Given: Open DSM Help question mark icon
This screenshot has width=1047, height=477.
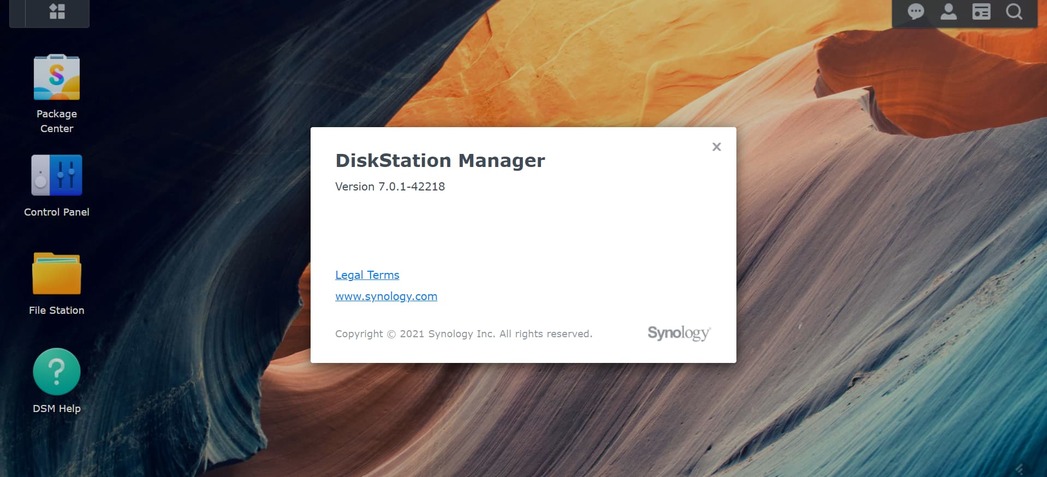Looking at the screenshot, I should click(57, 371).
